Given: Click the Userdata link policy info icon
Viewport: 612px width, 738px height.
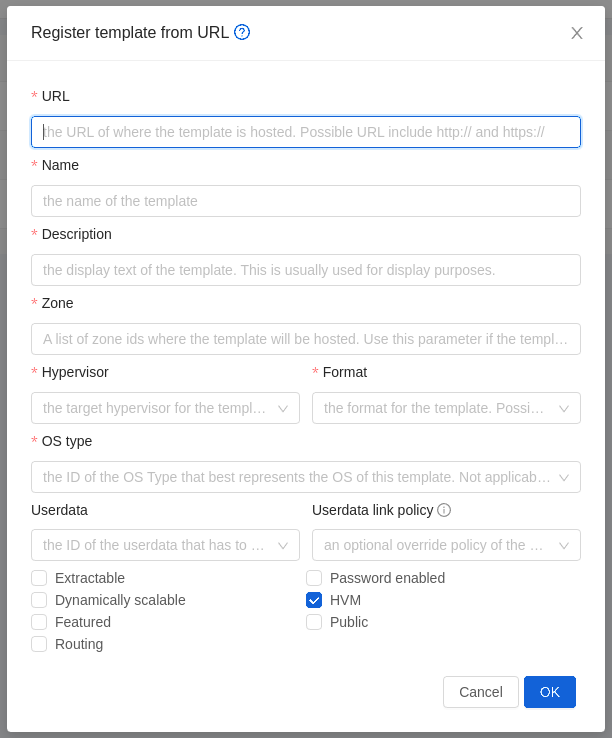Looking at the screenshot, I should [x=444, y=510].
